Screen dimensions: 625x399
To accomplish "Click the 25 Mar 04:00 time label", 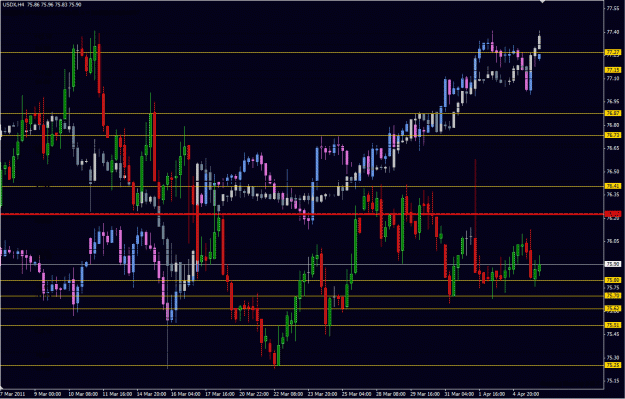I will pyautogui.click(x=357, y=394).
